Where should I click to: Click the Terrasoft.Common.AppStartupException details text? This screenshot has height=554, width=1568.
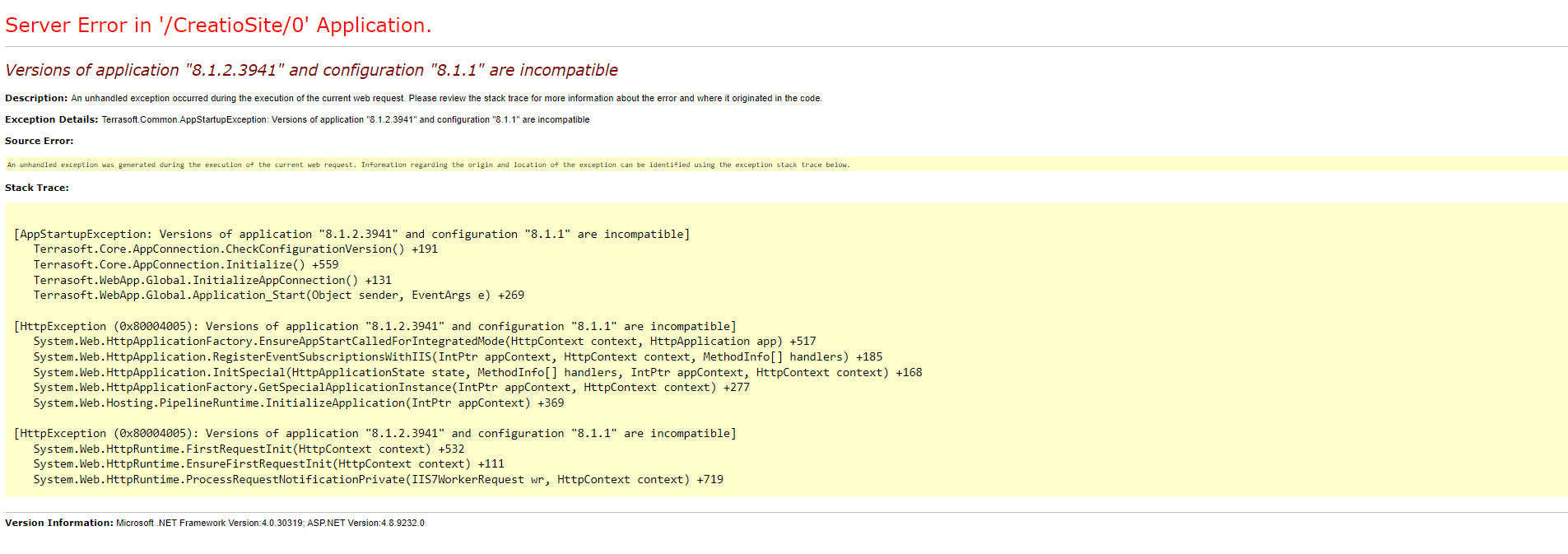pos(346,120)
